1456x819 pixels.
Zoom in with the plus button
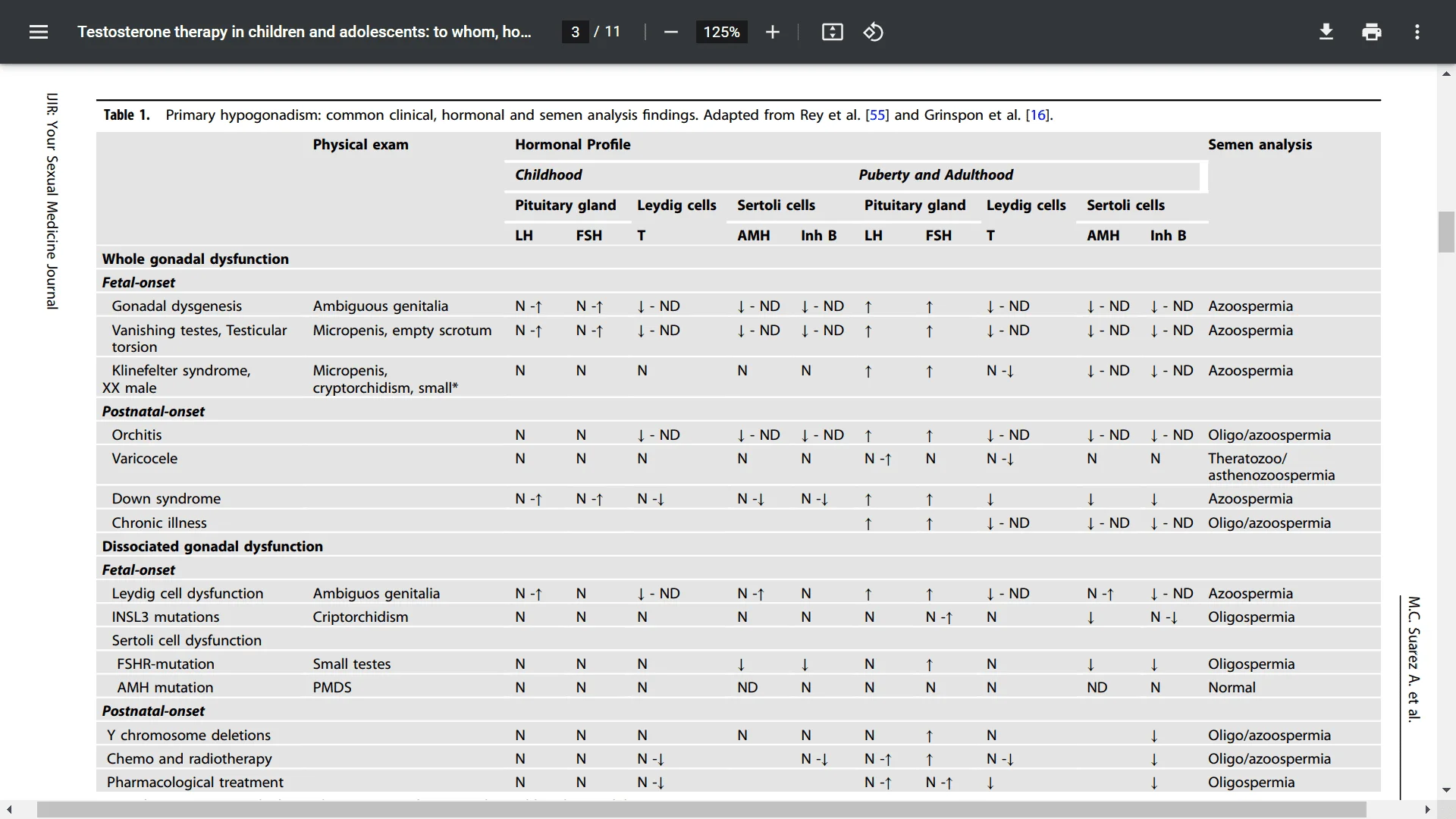[772, 32]
